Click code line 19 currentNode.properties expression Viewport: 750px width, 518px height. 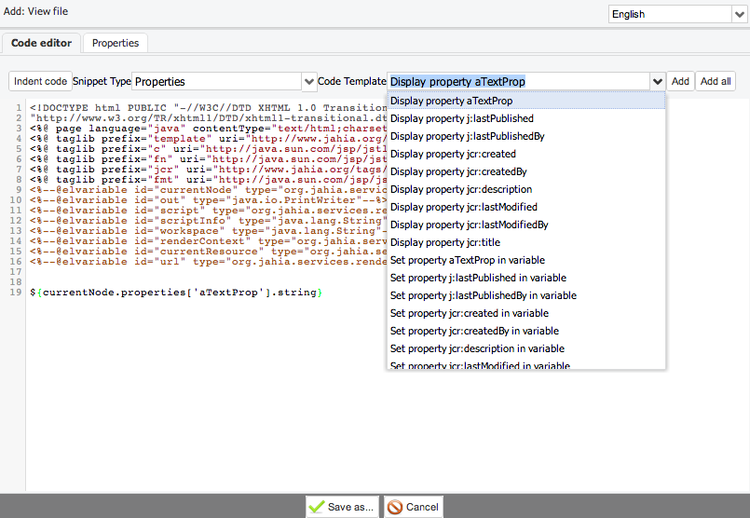click(x=176, y=292)
